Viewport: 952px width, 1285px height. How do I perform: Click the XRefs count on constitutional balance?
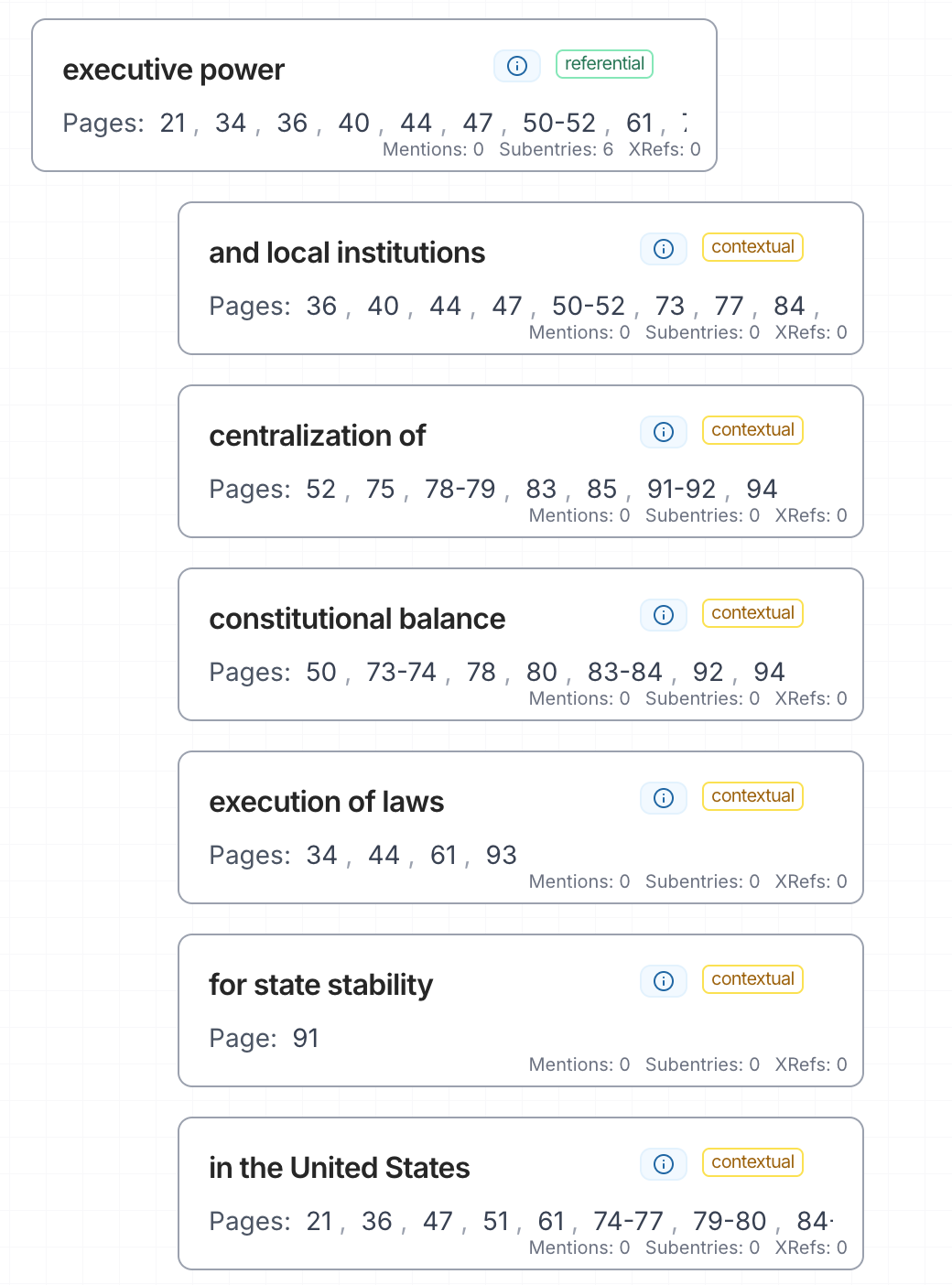point(813,698)
